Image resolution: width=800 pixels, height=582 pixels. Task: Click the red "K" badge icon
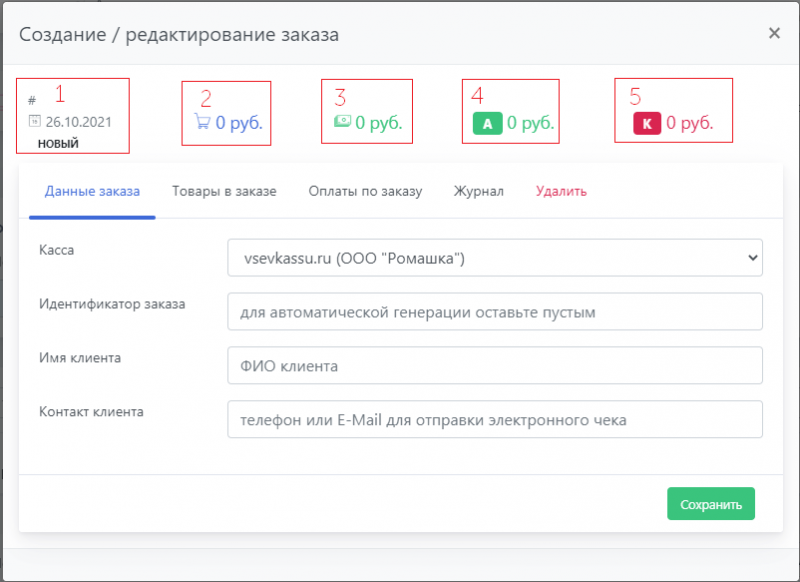point(647,124)
